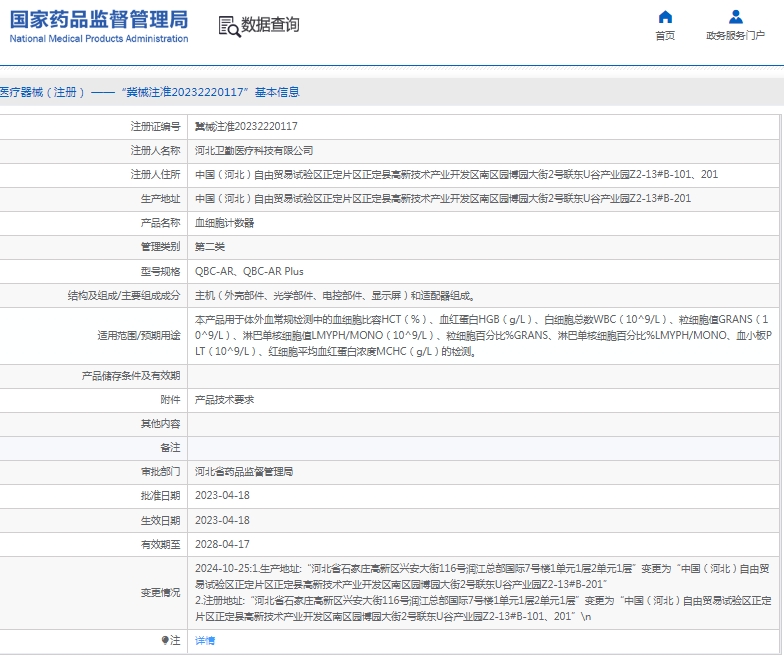Select attachment value 产品技术要求
Screen dimensions: 784x660
click(224, 400)
